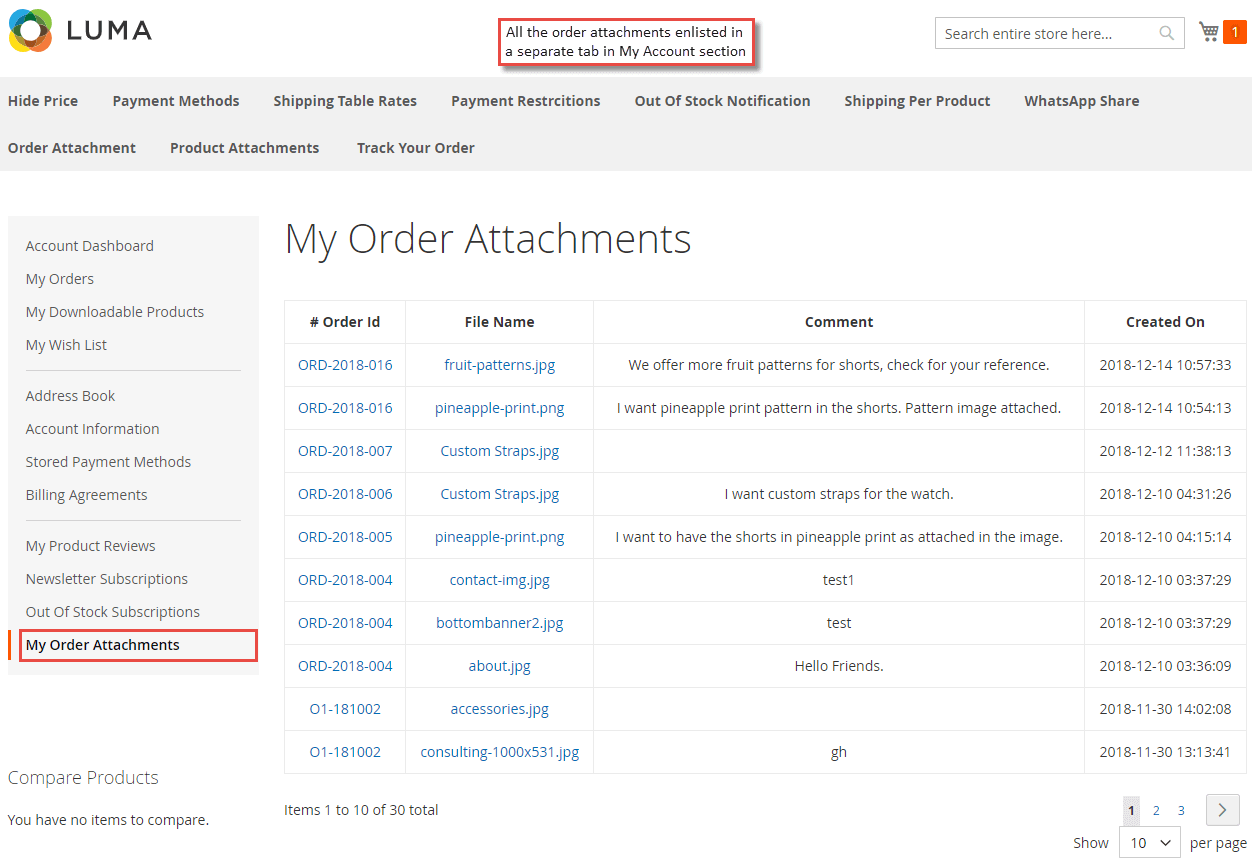Open the per page dropdown showing 10
The image size is (1252, 863).
[1149, 843]
